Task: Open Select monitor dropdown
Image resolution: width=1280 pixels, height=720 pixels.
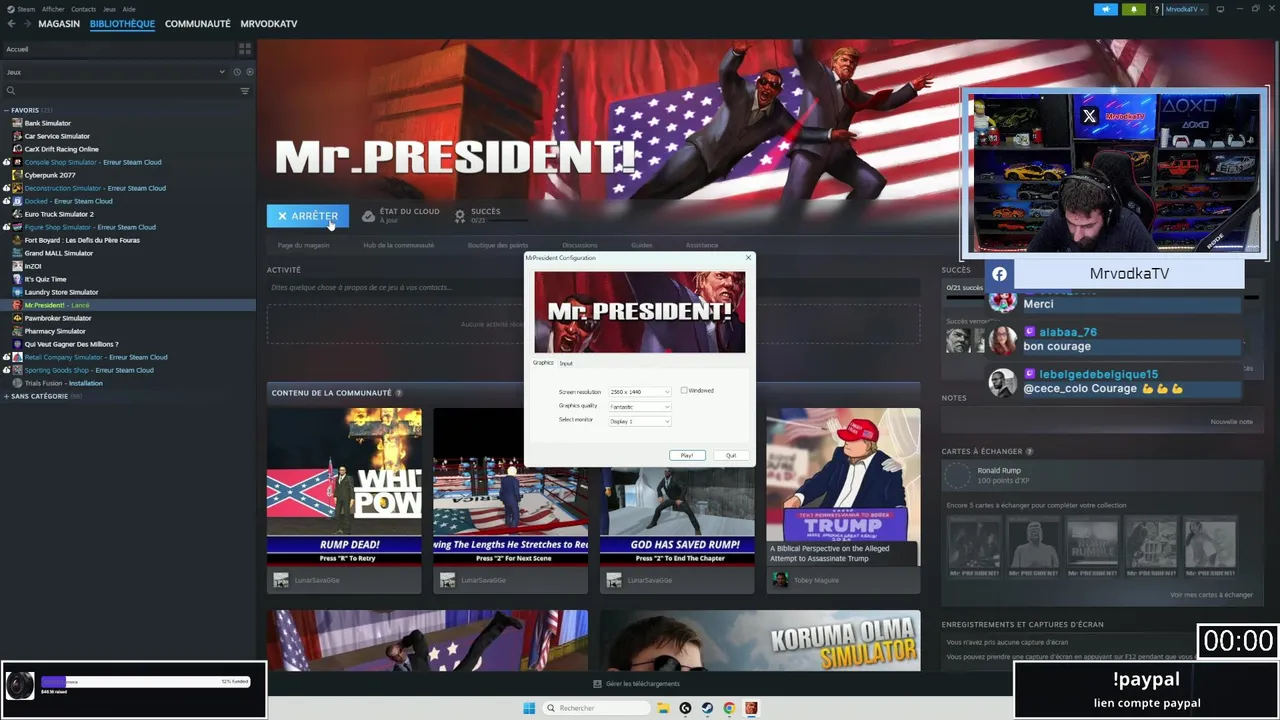Action: [x=640, y=421]
